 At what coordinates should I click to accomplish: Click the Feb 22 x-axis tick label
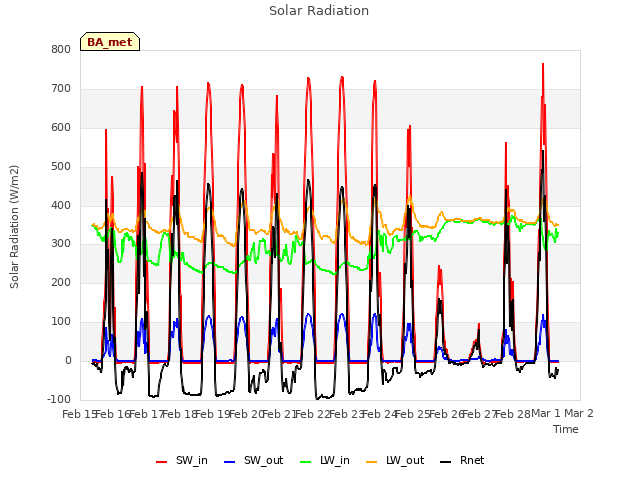click(313, 414)
